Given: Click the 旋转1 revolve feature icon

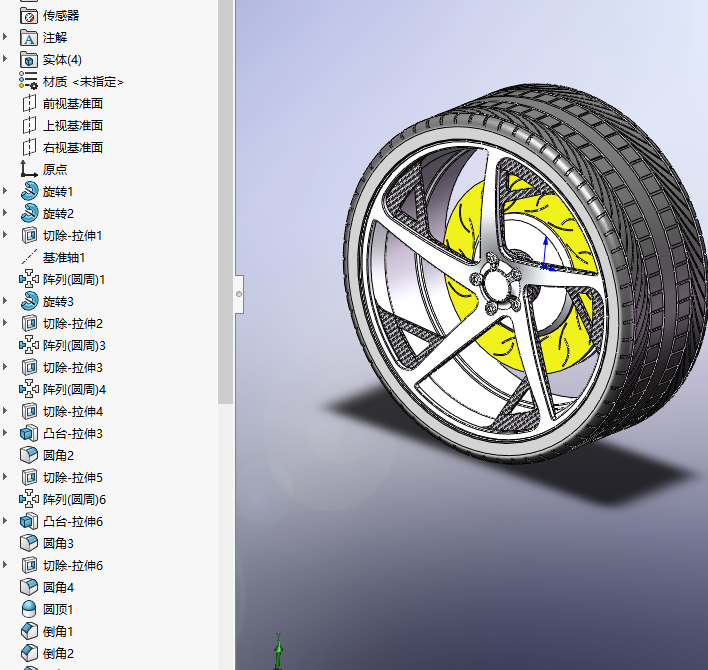Looking at the screenshot, I should tap(29, 191).
